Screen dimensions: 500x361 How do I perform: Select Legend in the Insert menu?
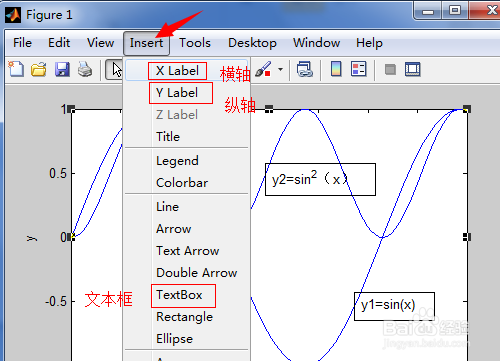click(187, 161)
